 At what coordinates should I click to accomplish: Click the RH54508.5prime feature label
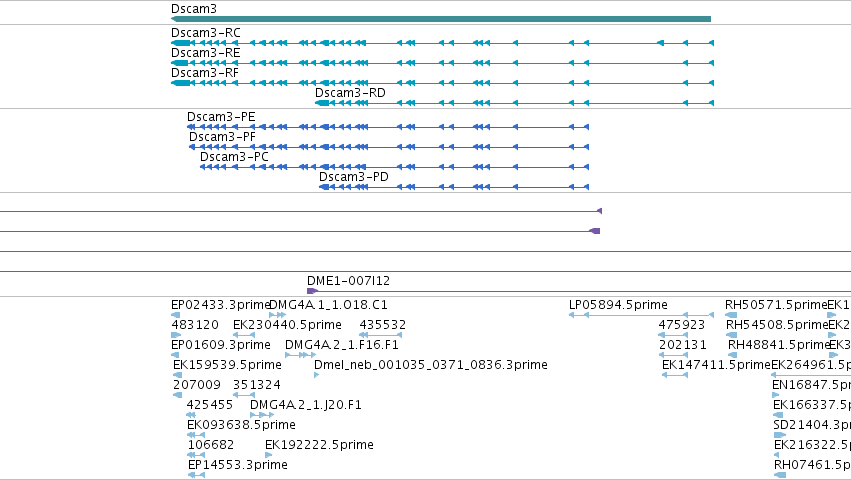[x=777, y=325]
